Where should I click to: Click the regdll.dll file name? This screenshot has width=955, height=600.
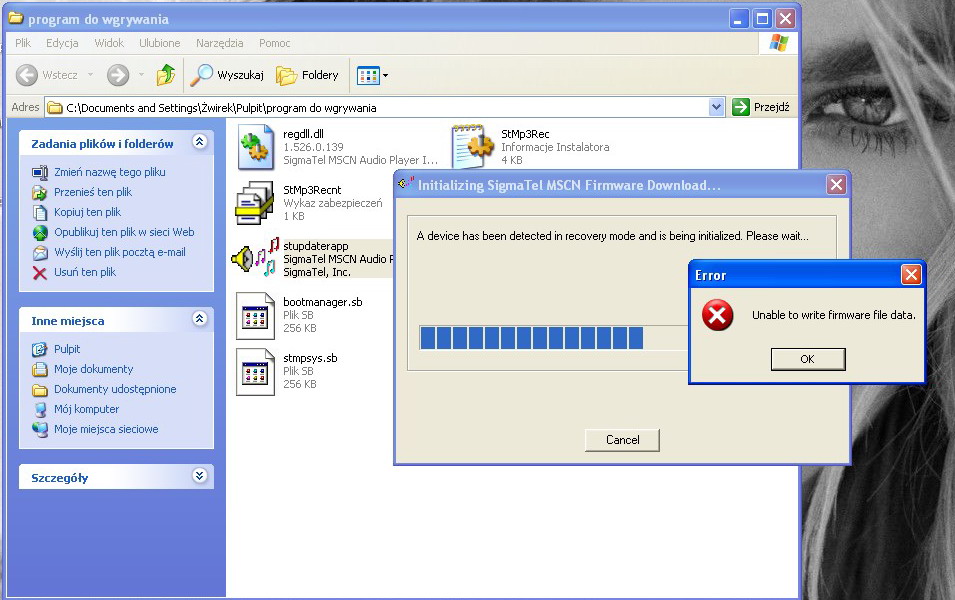[x=303, y=134]
